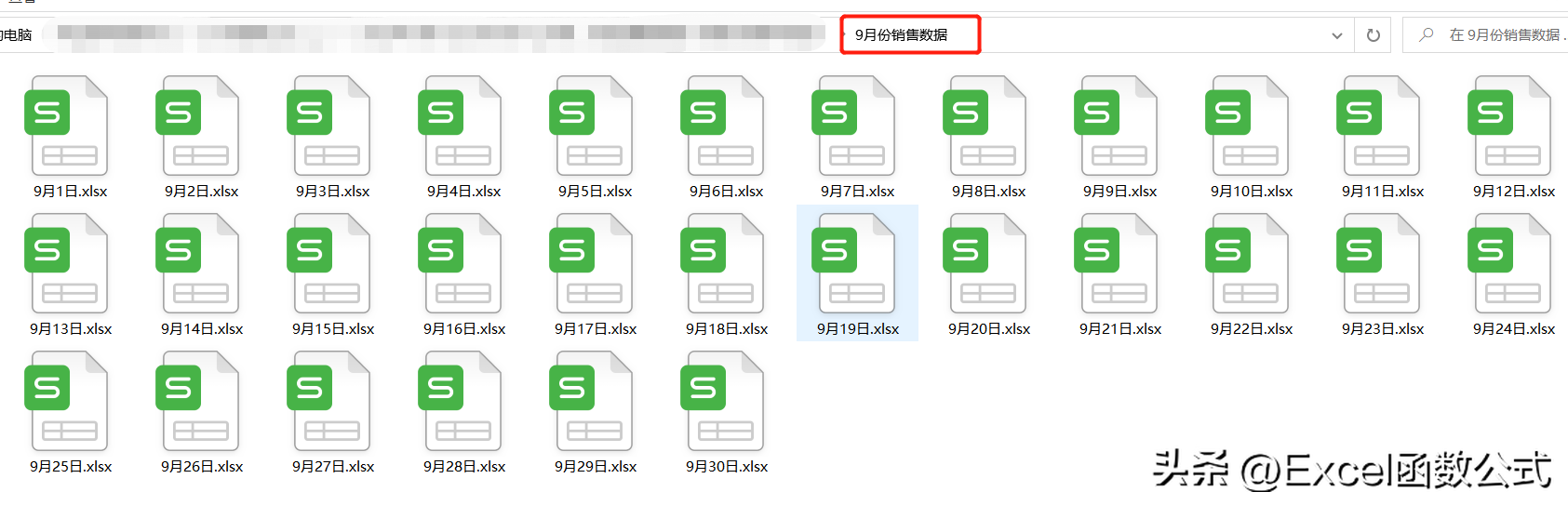Click the magnifier search icon
The width and height of the screenshot is (1568, 505).
click(x=1426, y=35)
